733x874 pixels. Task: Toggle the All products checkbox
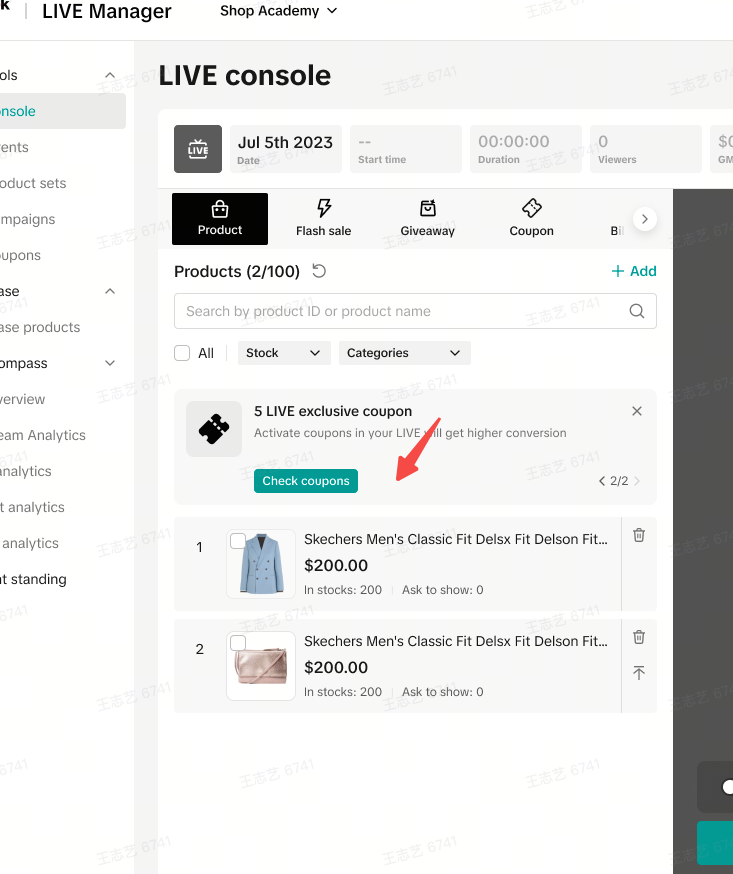[182, 353]
